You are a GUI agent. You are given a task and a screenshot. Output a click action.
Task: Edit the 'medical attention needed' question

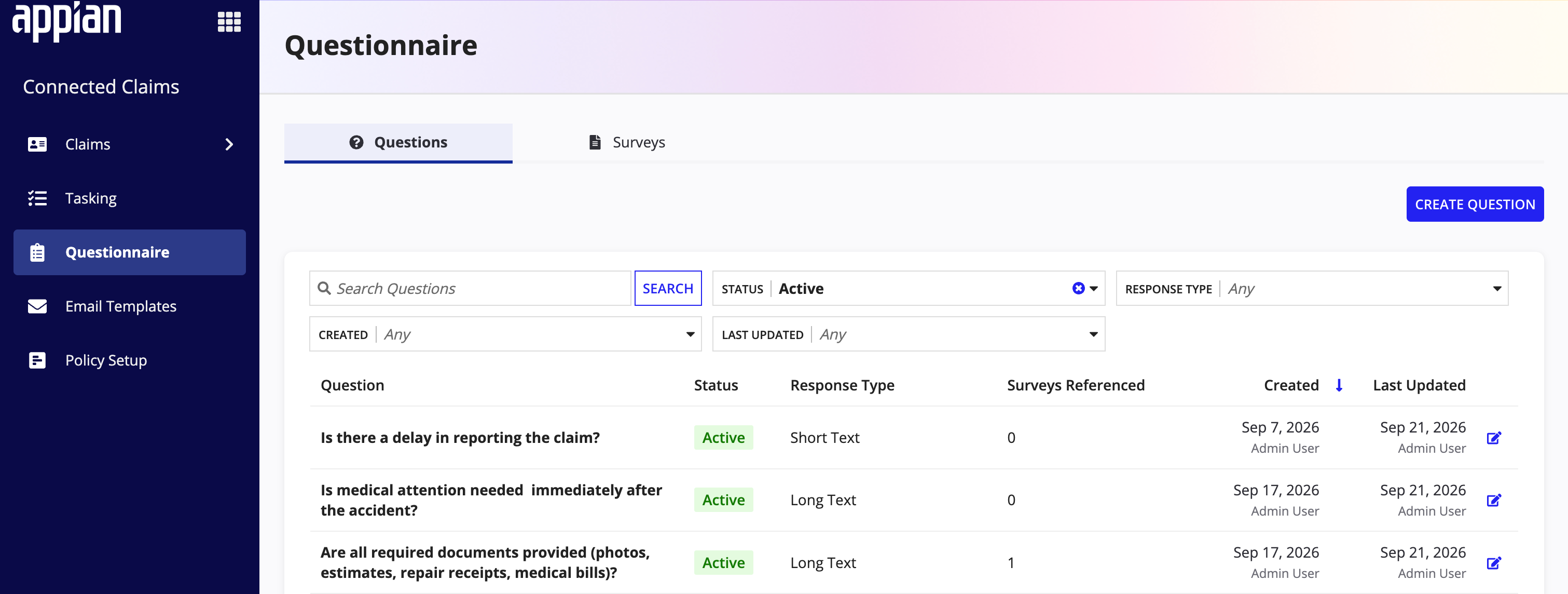point(1494,500)
